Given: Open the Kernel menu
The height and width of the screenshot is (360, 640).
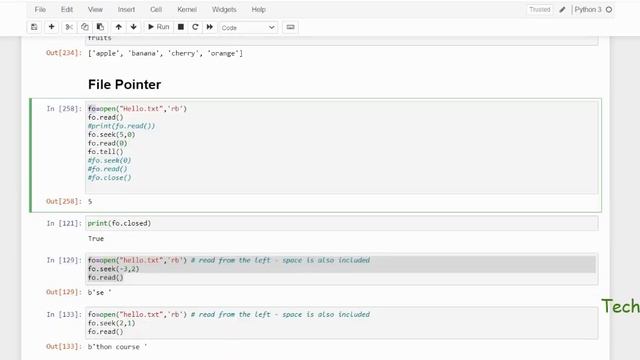Looking at the screenshot, I should click(187, 9).
